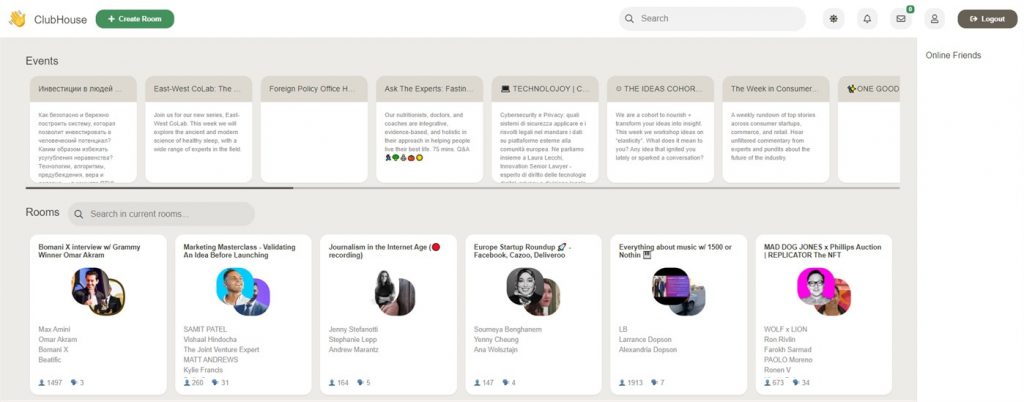
Task: Open Marketing Masterclass room title
Action: [240, 251]
